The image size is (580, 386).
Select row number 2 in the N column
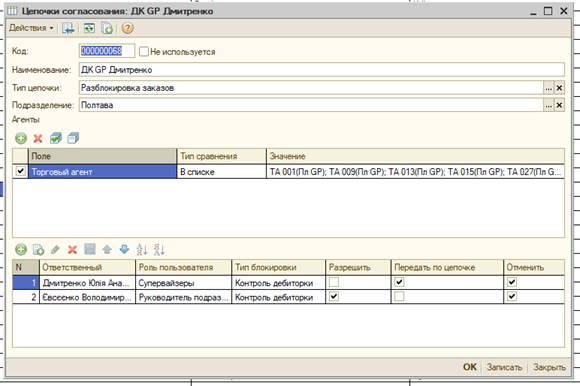[26, 297]
